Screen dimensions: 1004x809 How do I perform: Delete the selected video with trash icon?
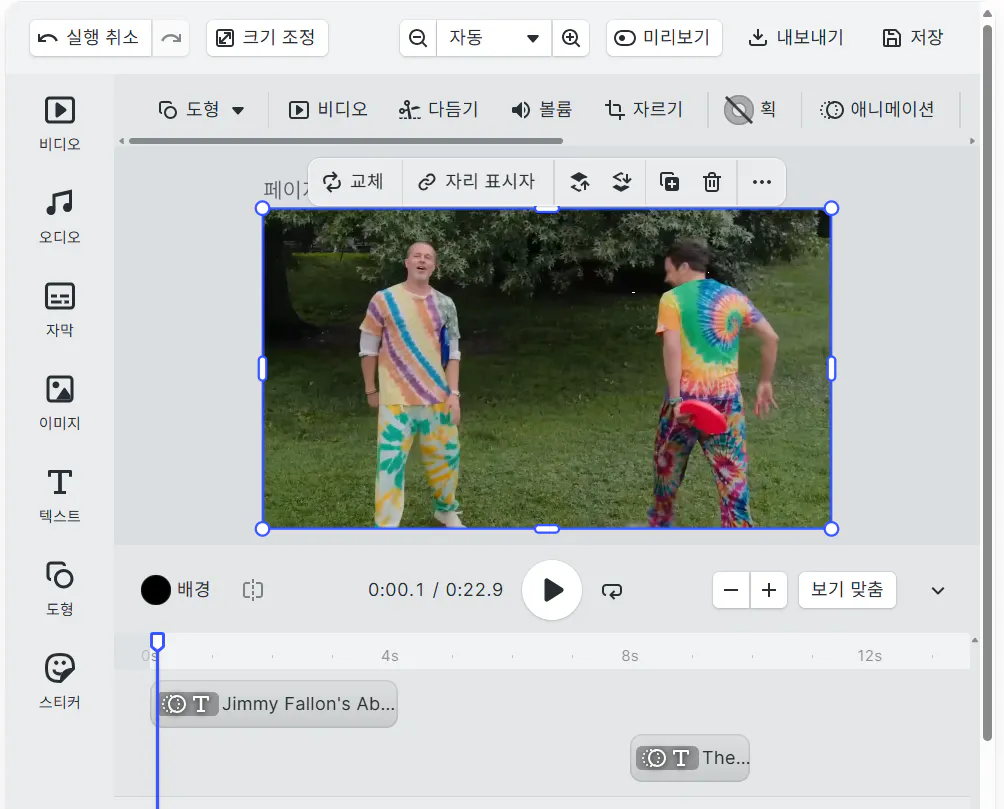tap(712, 182)
